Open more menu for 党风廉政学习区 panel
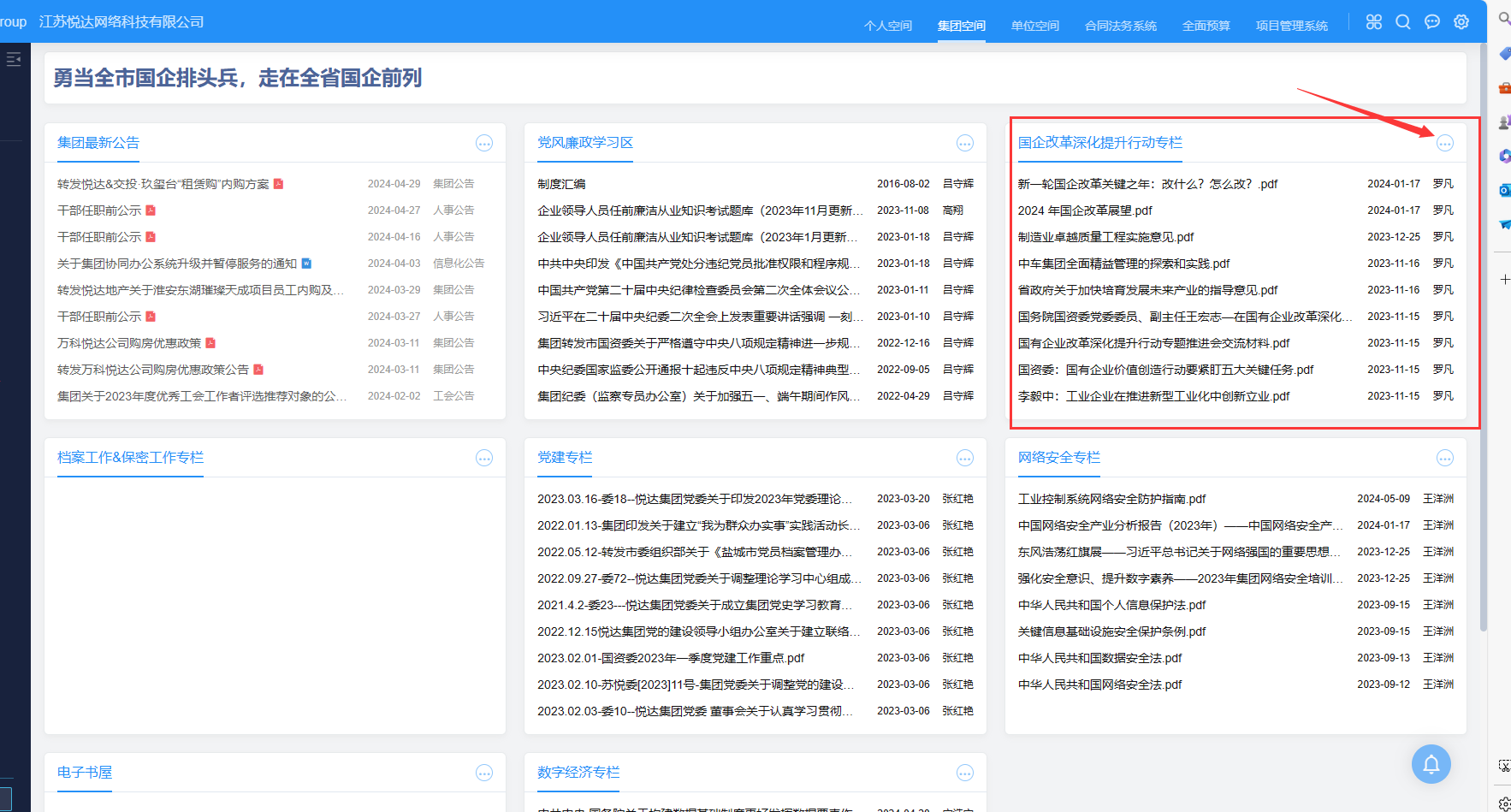1511x812 pixels. click(964, 144)
